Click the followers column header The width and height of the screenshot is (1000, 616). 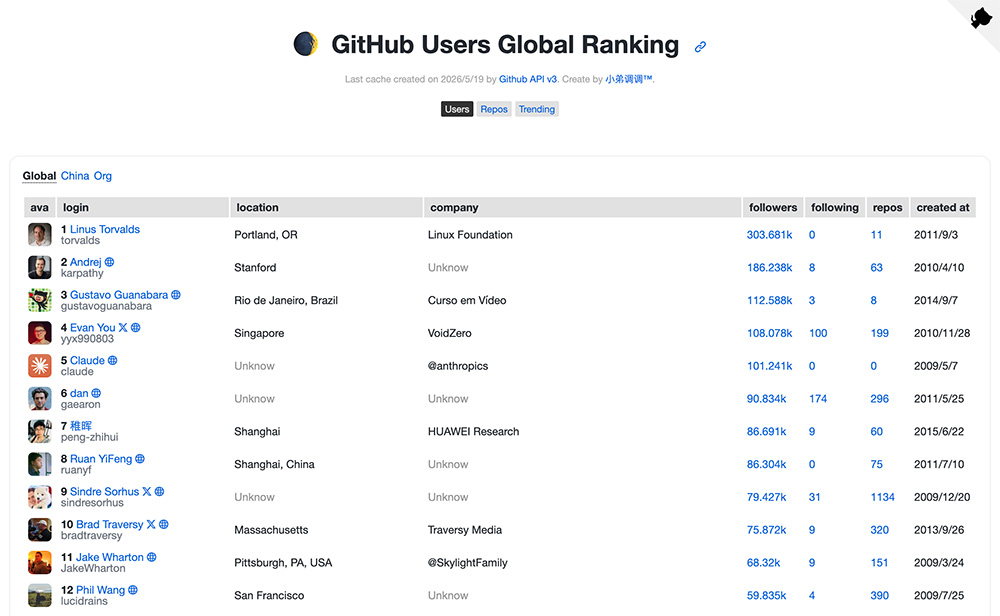tap(773, 207)
